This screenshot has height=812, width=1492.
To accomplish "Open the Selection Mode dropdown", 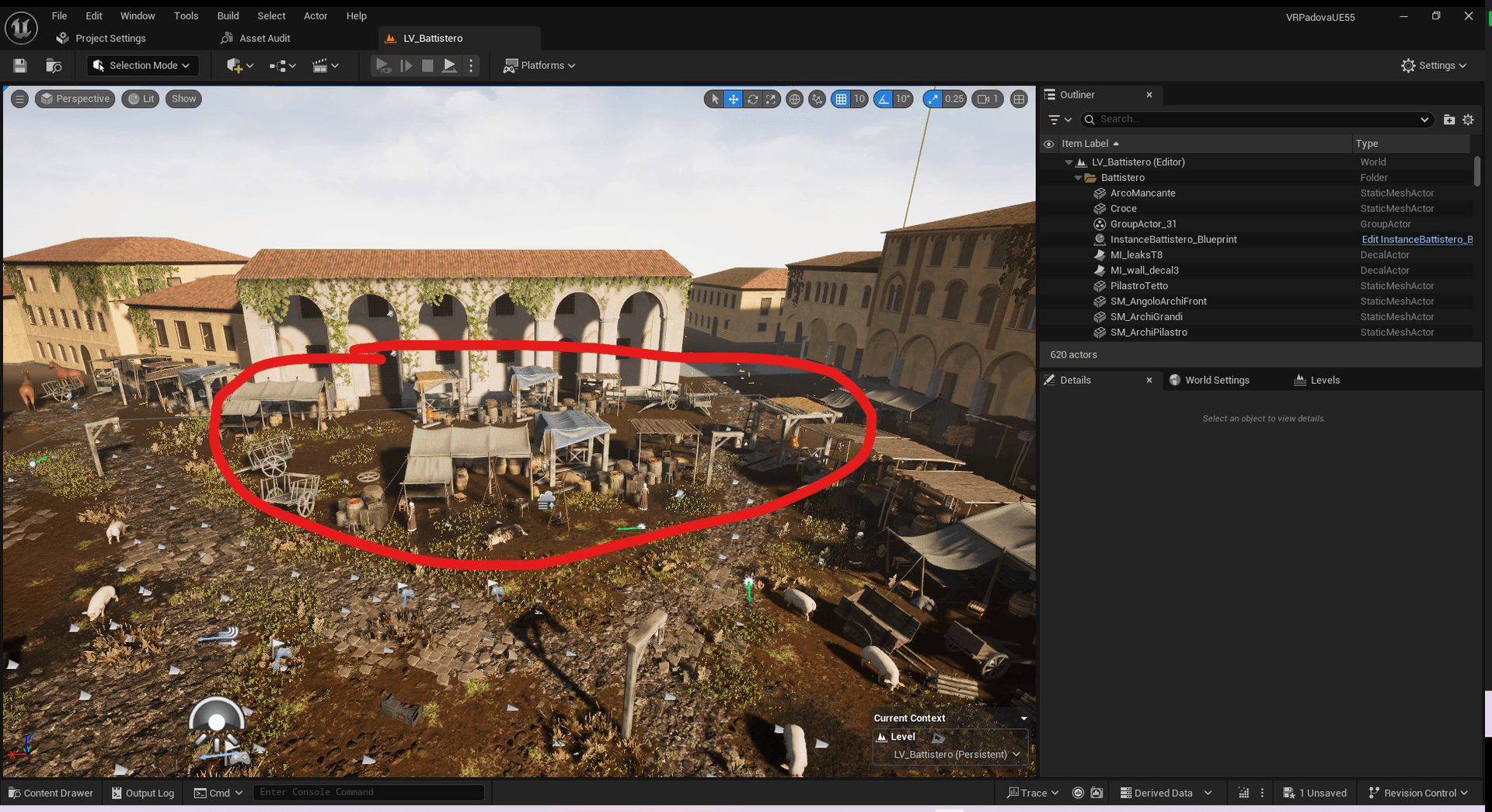I will 142,66.
